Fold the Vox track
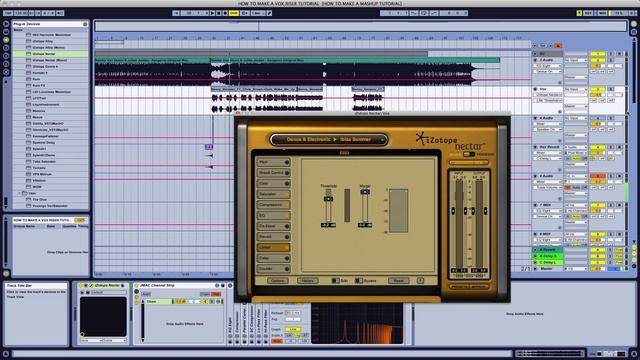The height and width of the screenshot is (360, 640). click(x=536, y=89)
